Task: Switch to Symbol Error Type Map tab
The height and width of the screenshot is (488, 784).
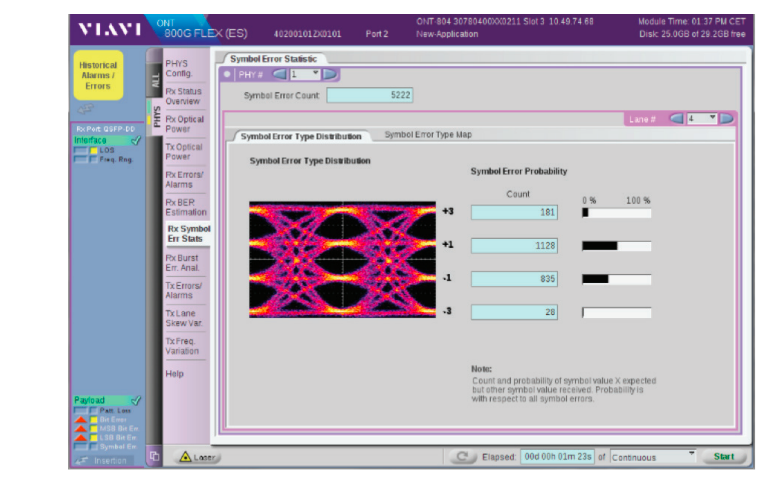Action: (428, 135)
